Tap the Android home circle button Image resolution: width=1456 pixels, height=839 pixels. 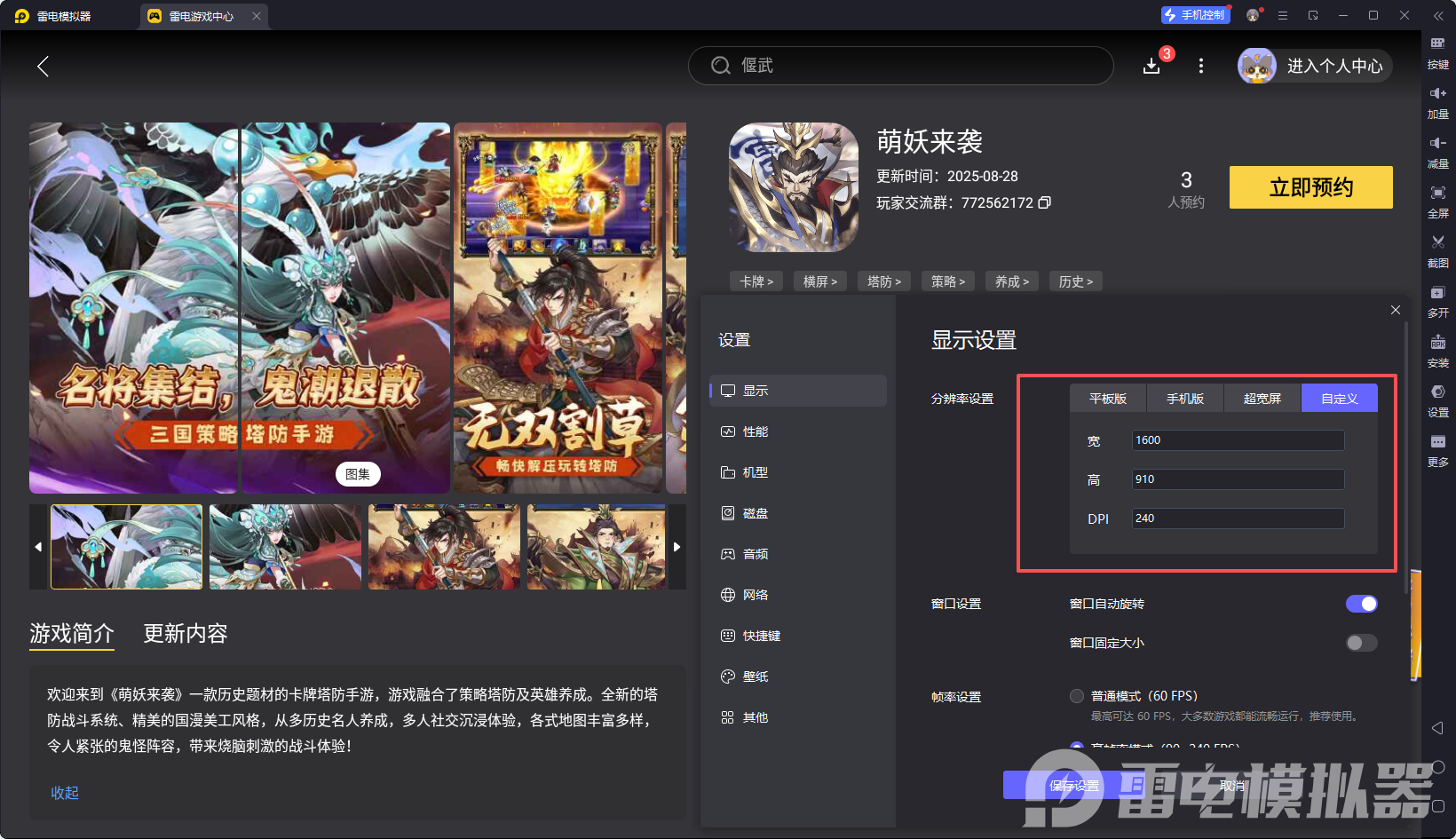1438,767
